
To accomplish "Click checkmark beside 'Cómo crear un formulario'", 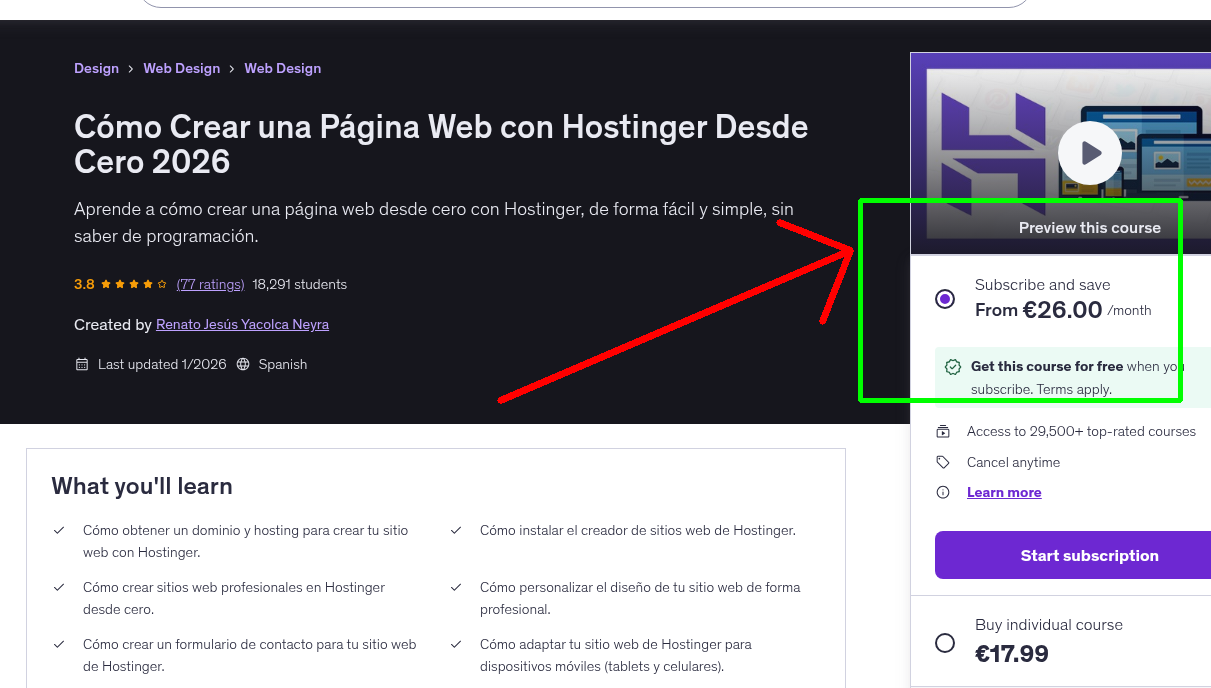I will pos(59,644).
